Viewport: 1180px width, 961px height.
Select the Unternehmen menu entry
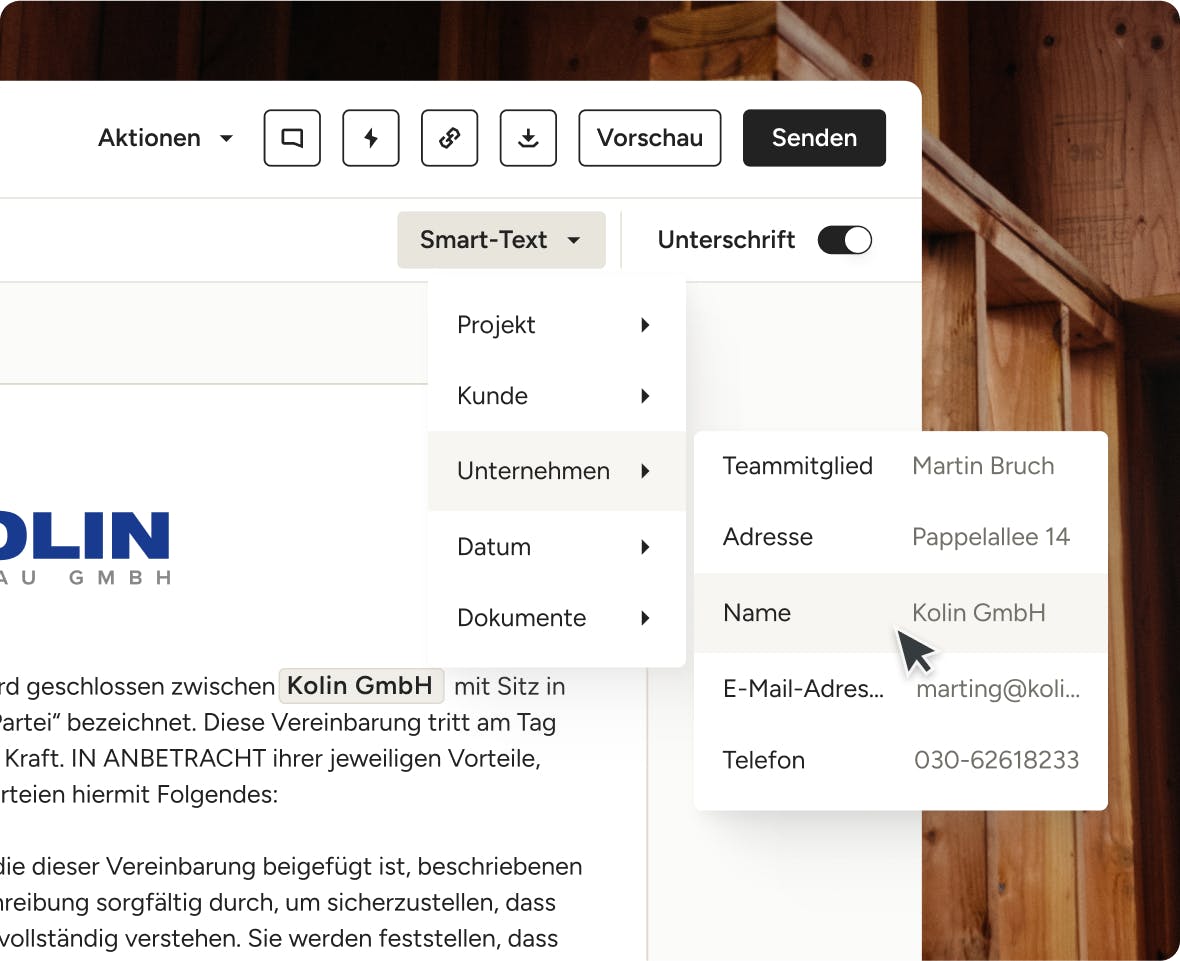coord(556,471)
